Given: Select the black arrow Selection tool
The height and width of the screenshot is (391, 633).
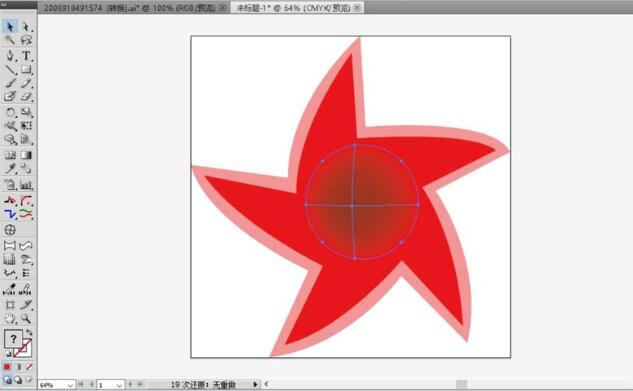Looking at the screenshot, I should (10, 27).
